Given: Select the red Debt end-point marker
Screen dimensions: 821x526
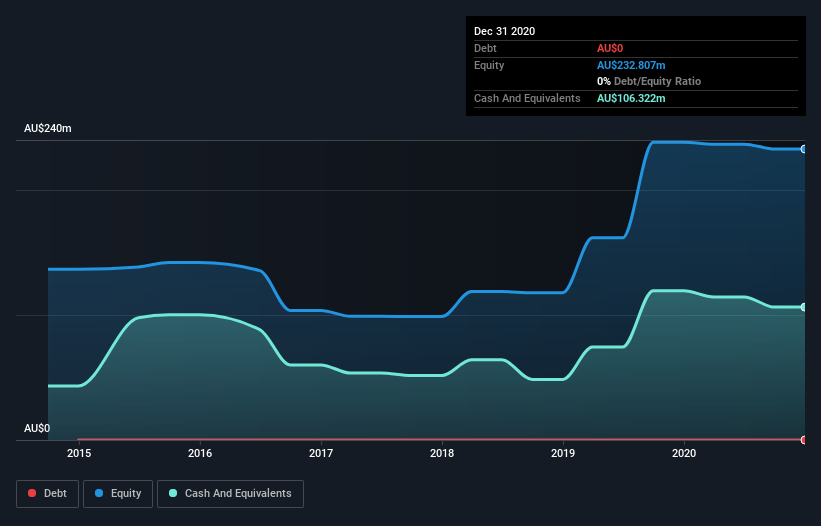Looking at the screenshot, I should pos(804,440).
